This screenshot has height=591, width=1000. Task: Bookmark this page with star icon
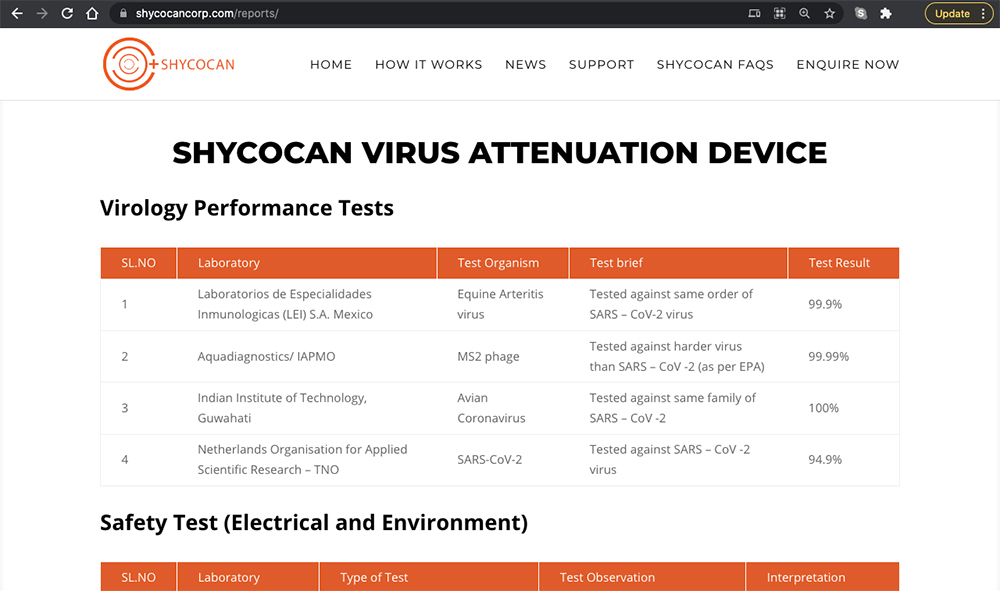[x=829, y=13]
